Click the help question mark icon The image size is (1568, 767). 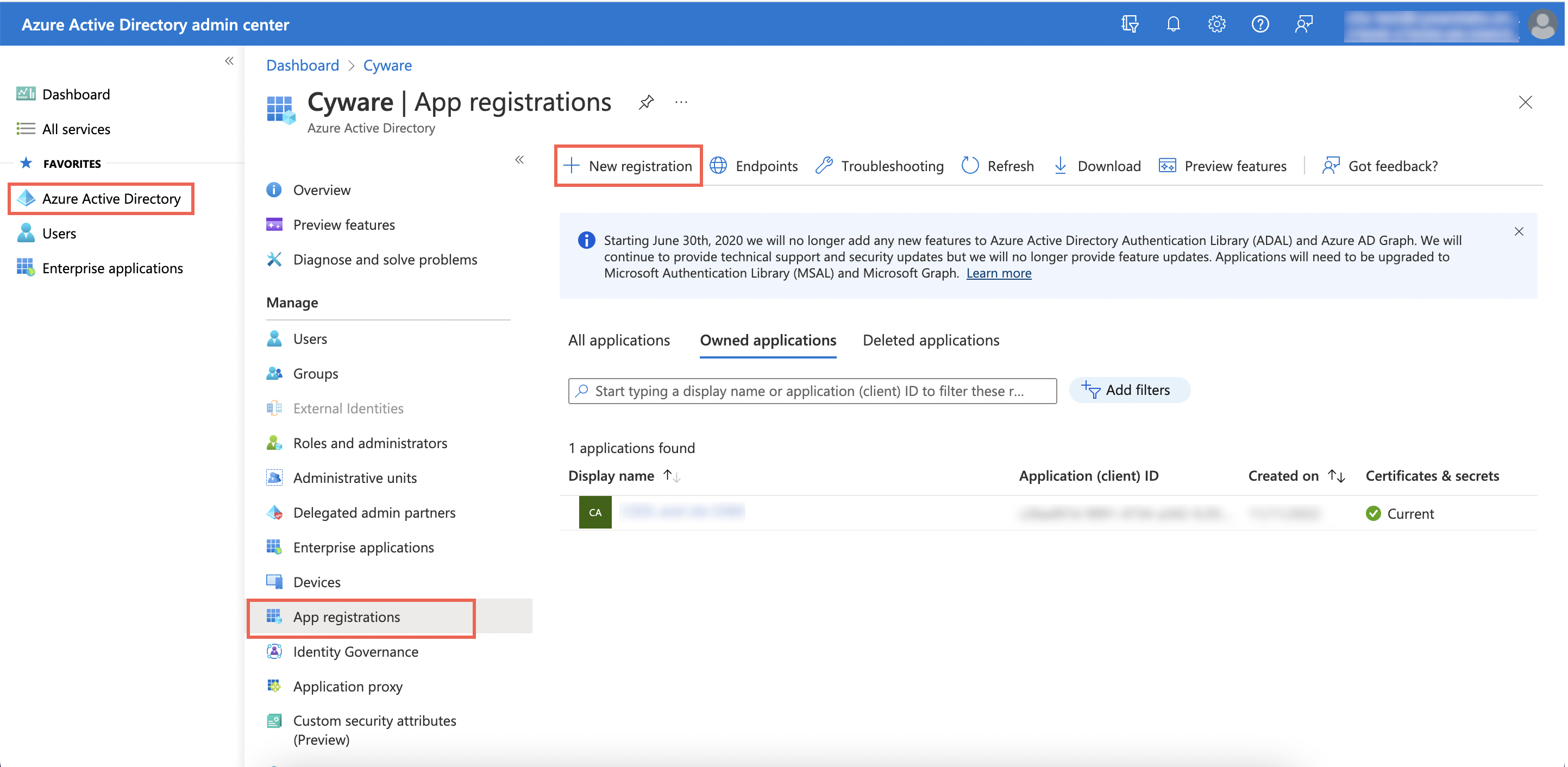click(1259, 24)
